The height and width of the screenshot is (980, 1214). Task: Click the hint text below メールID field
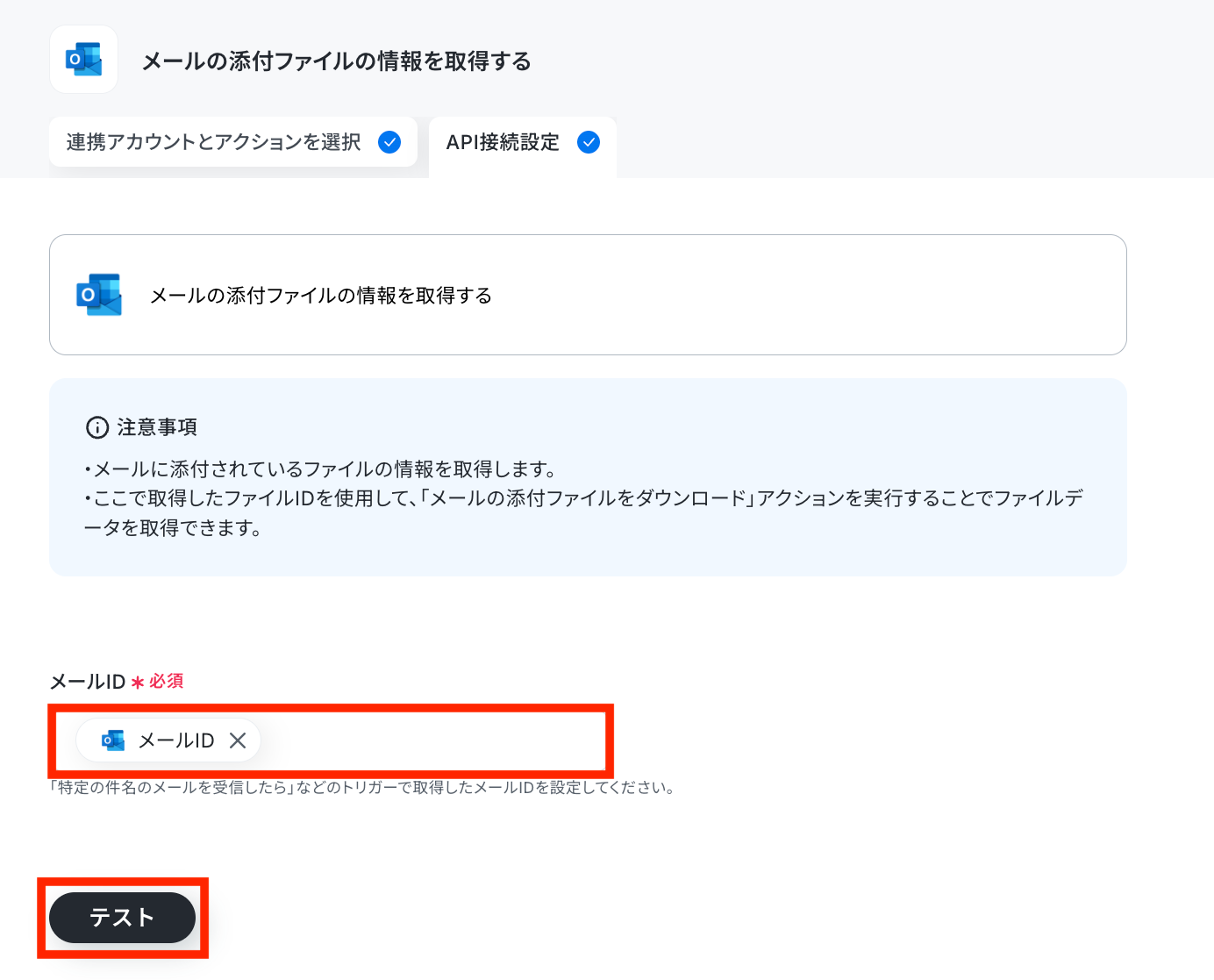(x=363, y=787)
